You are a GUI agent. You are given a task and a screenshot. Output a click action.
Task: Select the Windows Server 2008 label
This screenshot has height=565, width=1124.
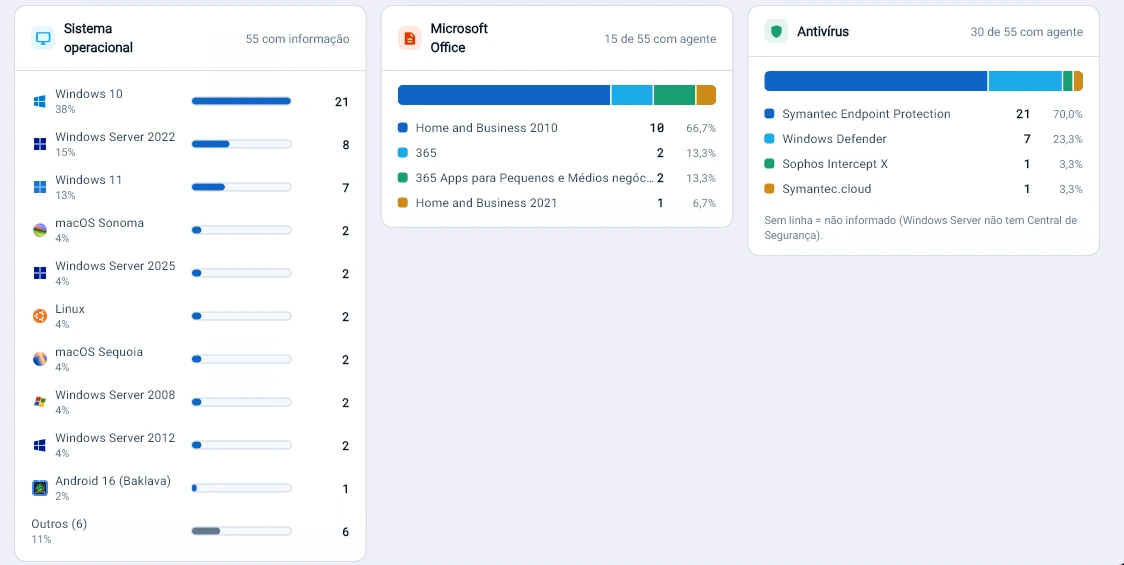[x=115, y=395]
